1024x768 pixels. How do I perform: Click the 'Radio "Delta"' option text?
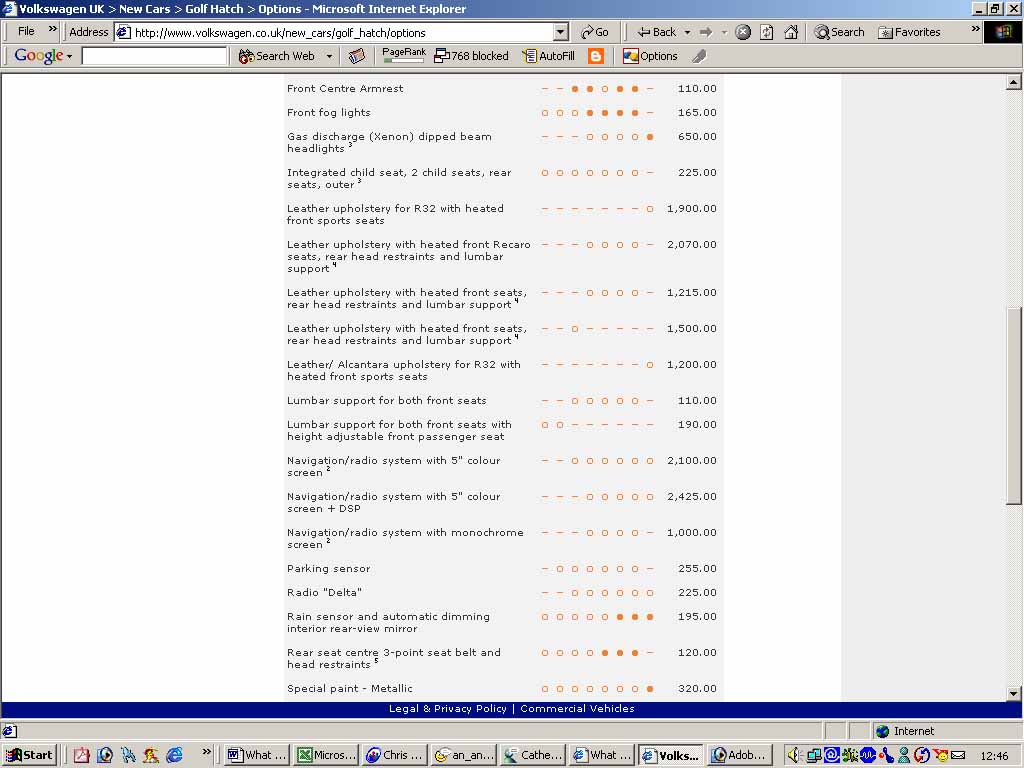[324, 592]
